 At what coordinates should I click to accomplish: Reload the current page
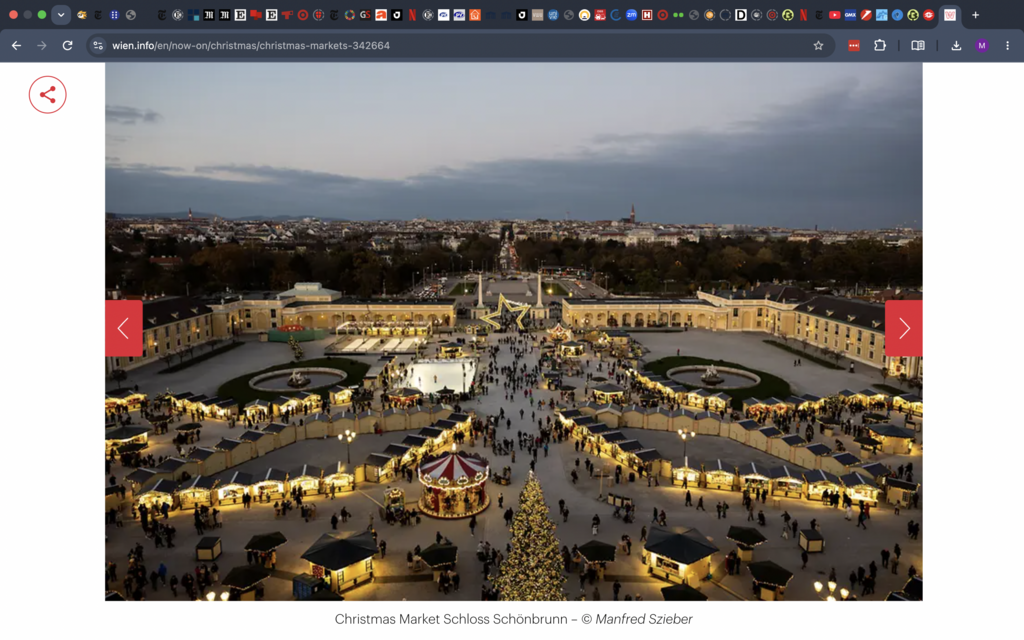tap(67, 45)
